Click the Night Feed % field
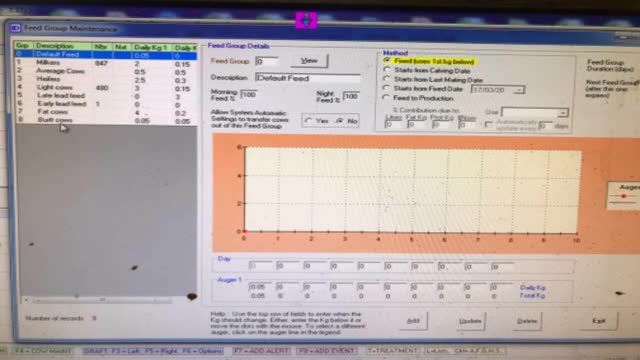 [x=351, y=96]
